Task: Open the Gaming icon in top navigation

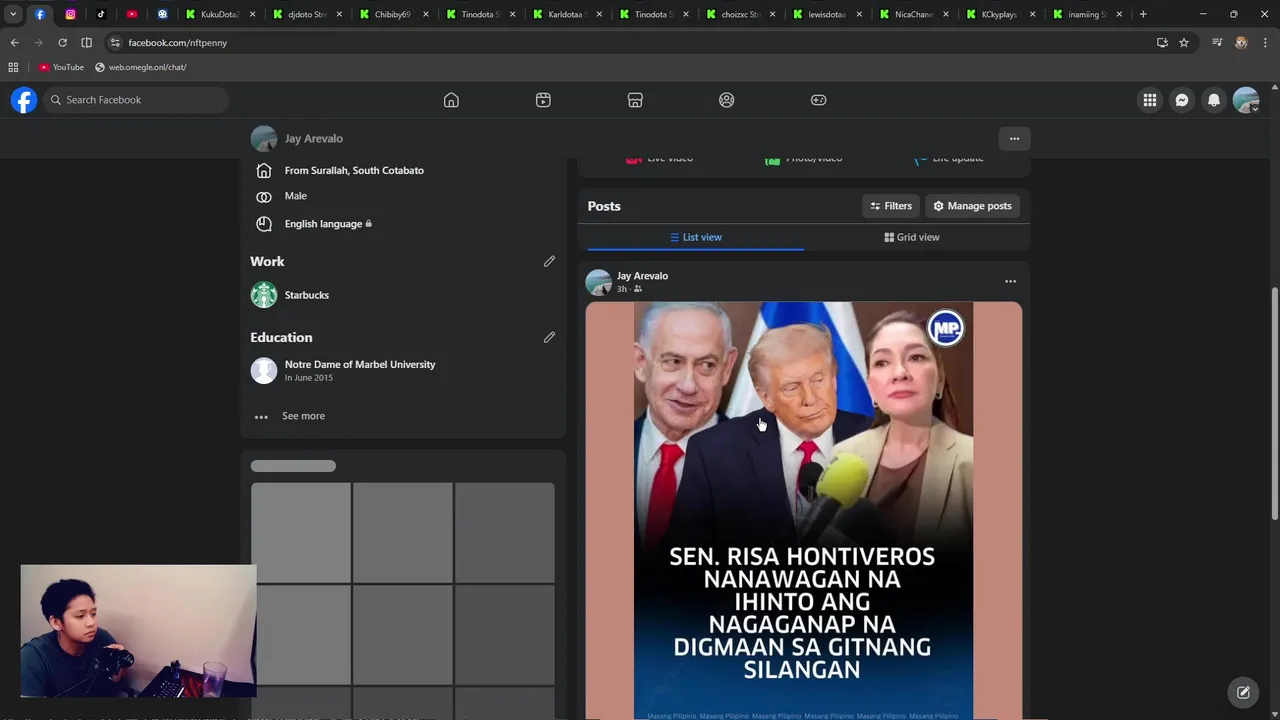Action: [x=818, y=100]
